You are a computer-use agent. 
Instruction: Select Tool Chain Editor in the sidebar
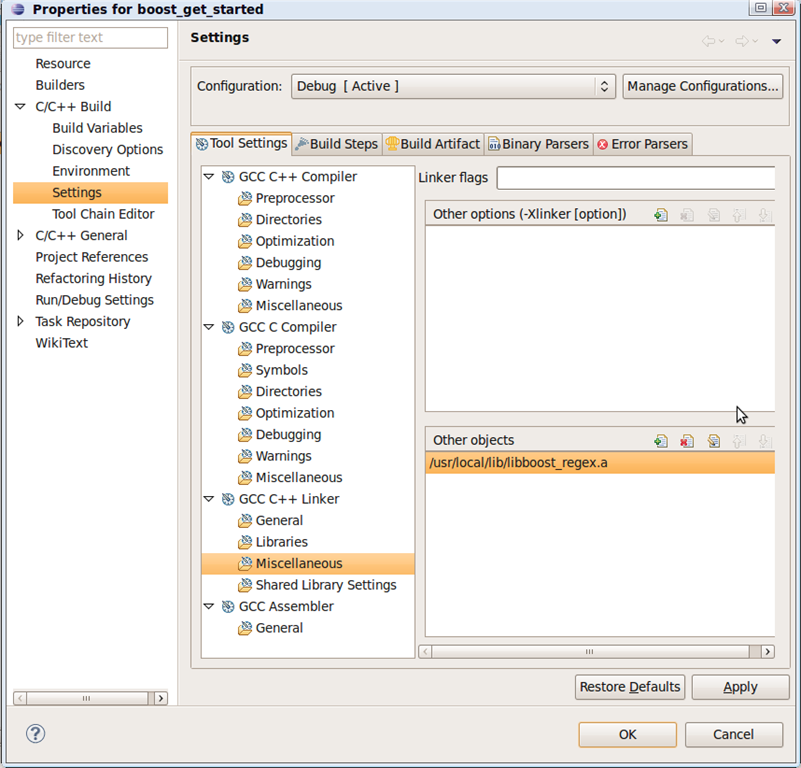coord(103,214)
